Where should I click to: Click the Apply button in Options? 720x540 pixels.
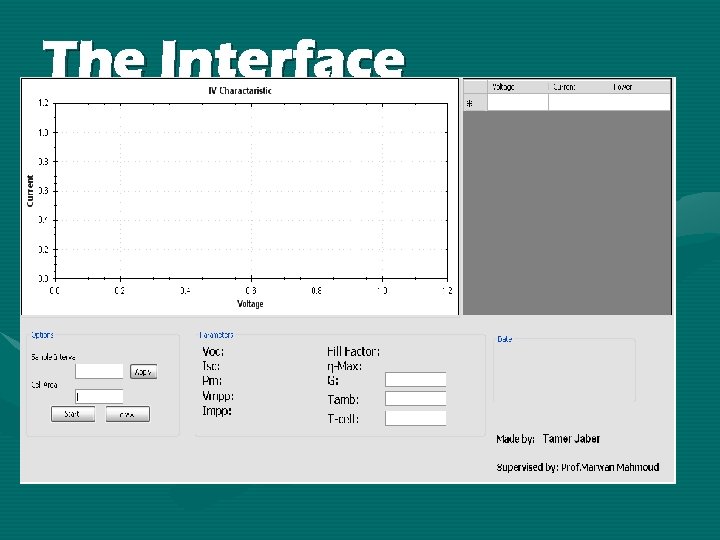pyautogui.click(x=144, y=371)
